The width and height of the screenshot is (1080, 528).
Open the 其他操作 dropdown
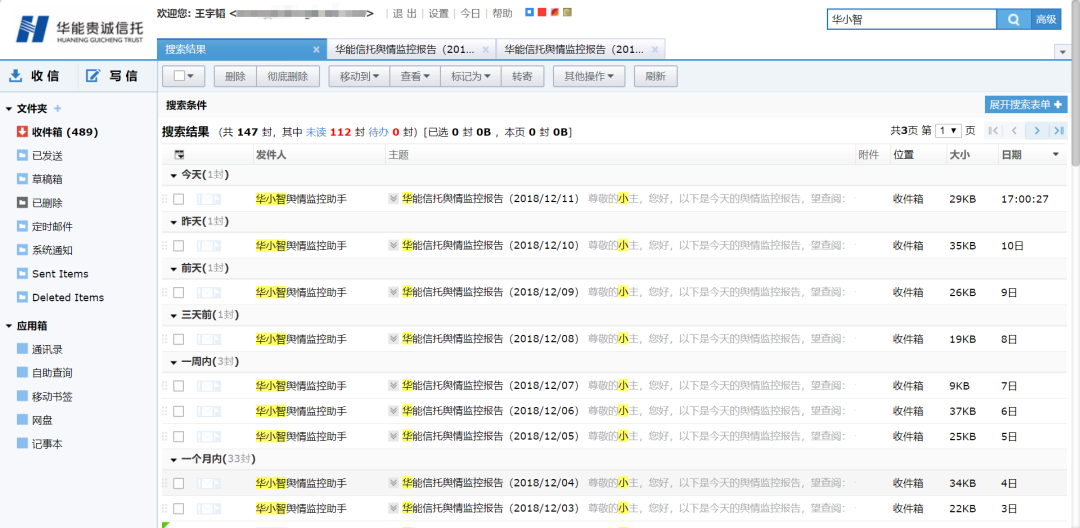589,76
